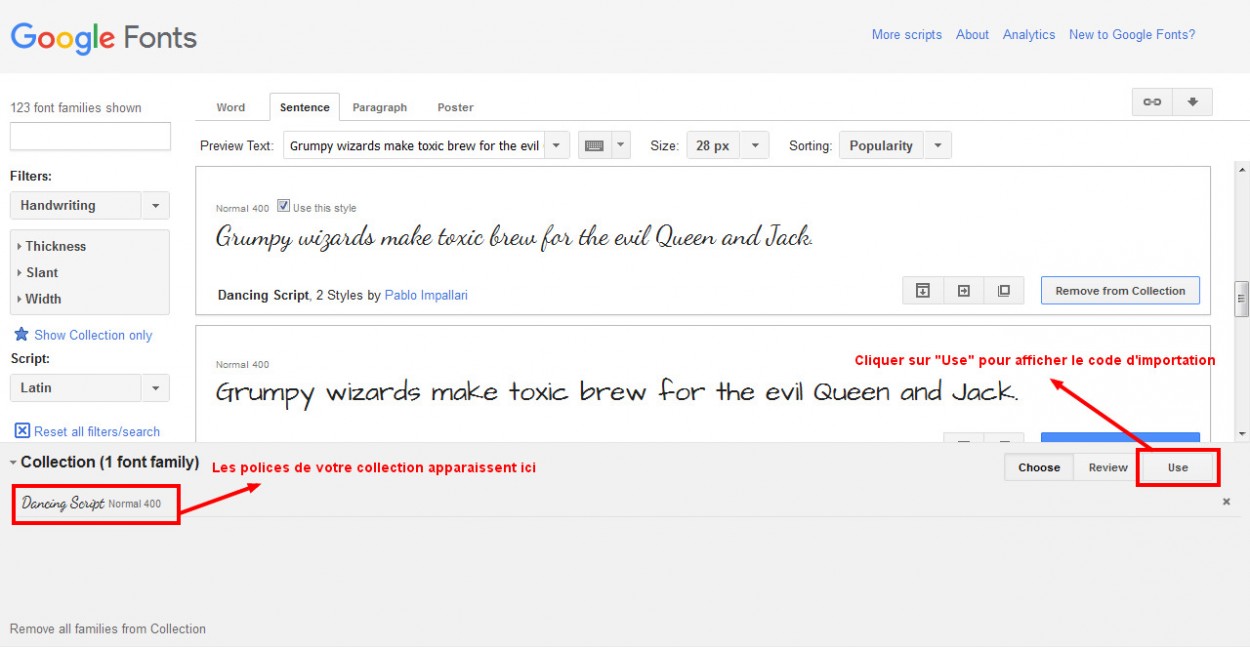Click the Dancing Script pop-out arrow icon

tap(963, 291)
